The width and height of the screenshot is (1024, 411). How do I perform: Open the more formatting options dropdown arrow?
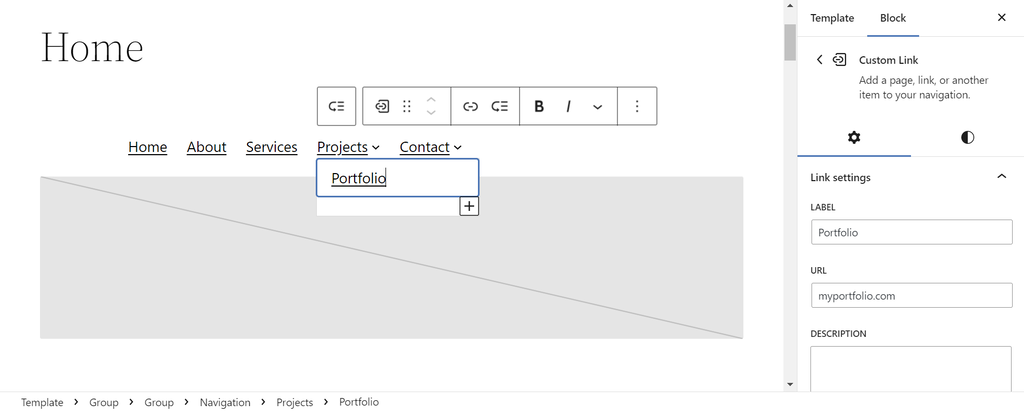point(598,107)
